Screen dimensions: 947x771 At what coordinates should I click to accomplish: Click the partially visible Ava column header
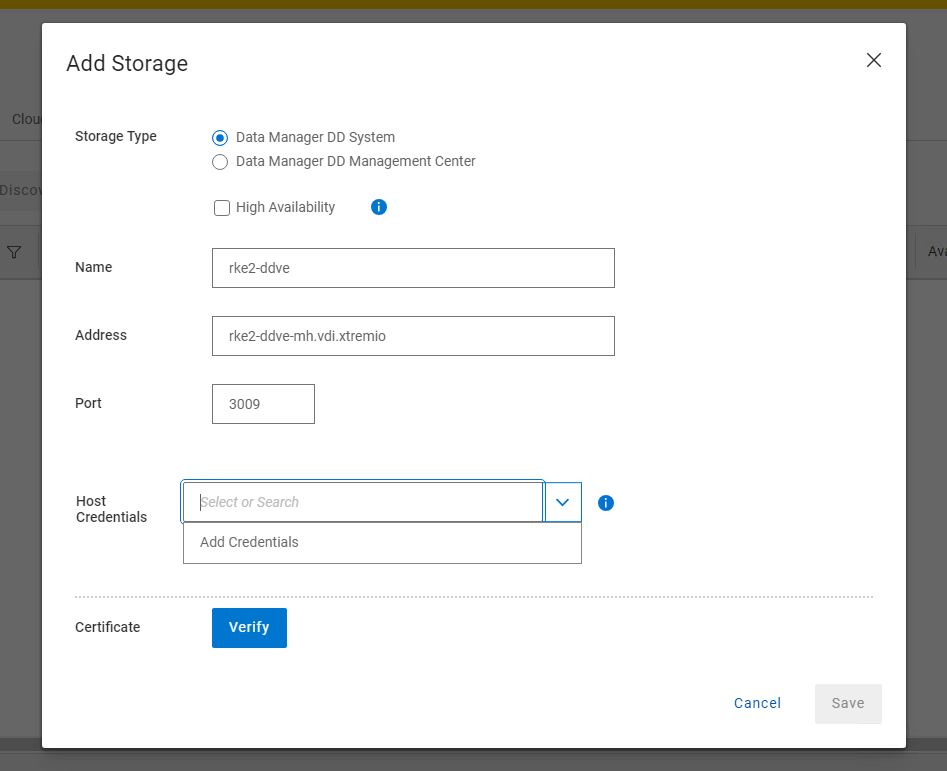[936, 252]
